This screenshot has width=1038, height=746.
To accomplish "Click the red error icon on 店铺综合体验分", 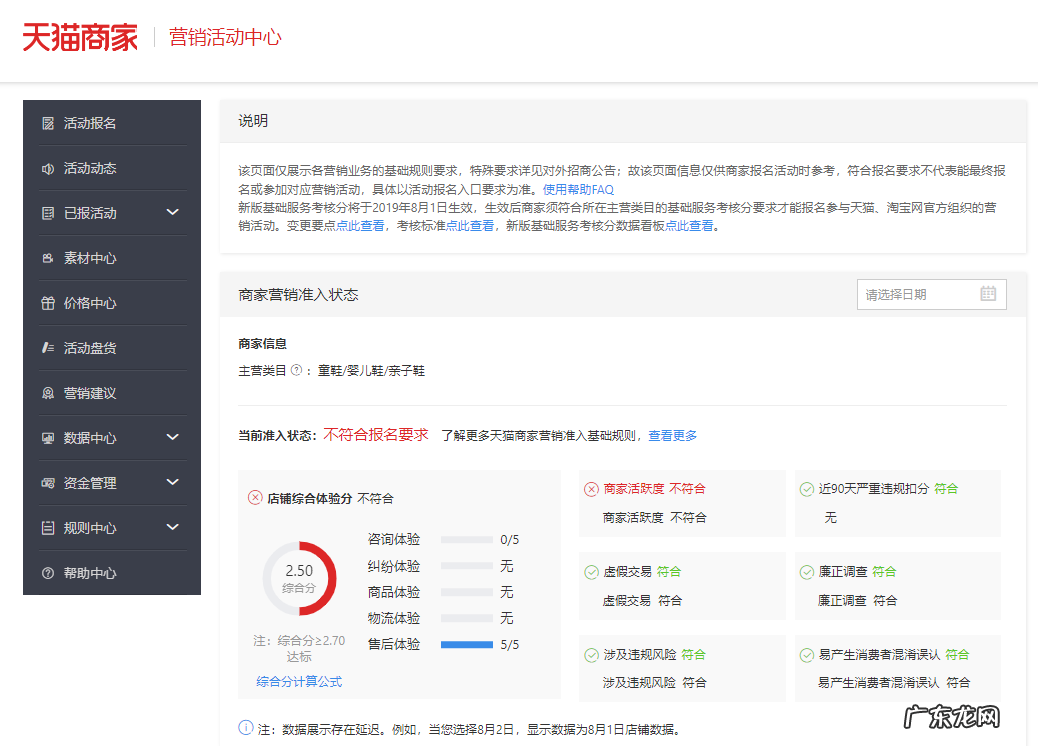I will (253, 497).
